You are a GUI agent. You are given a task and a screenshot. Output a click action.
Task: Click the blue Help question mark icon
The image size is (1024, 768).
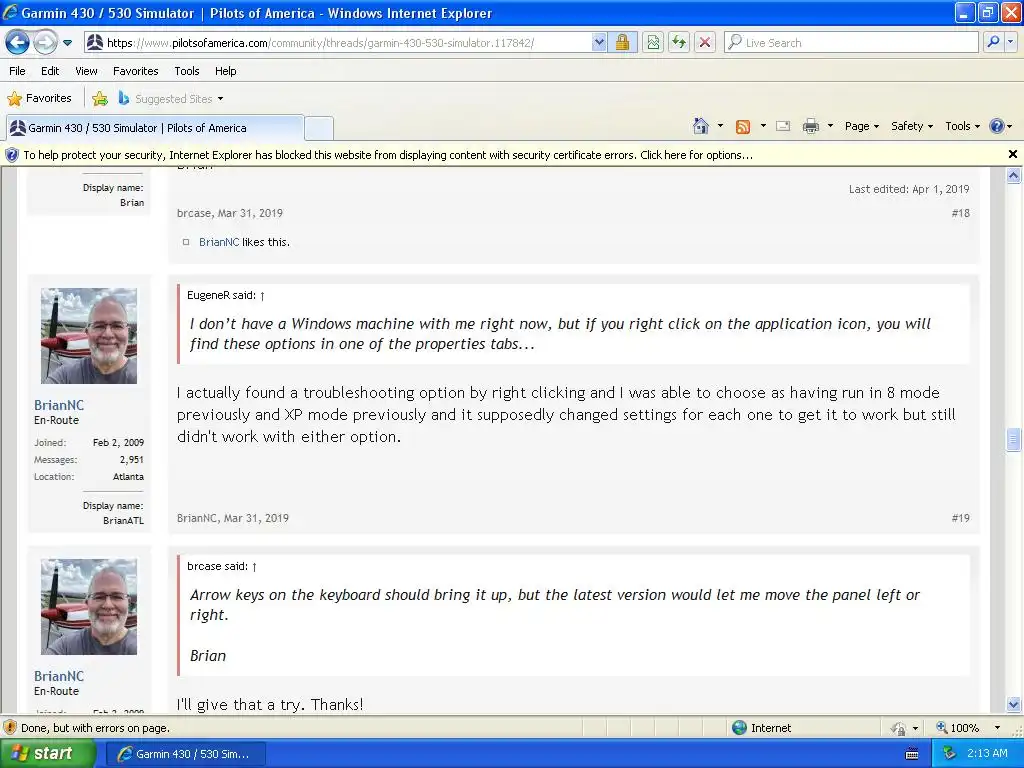coord(997,126)
